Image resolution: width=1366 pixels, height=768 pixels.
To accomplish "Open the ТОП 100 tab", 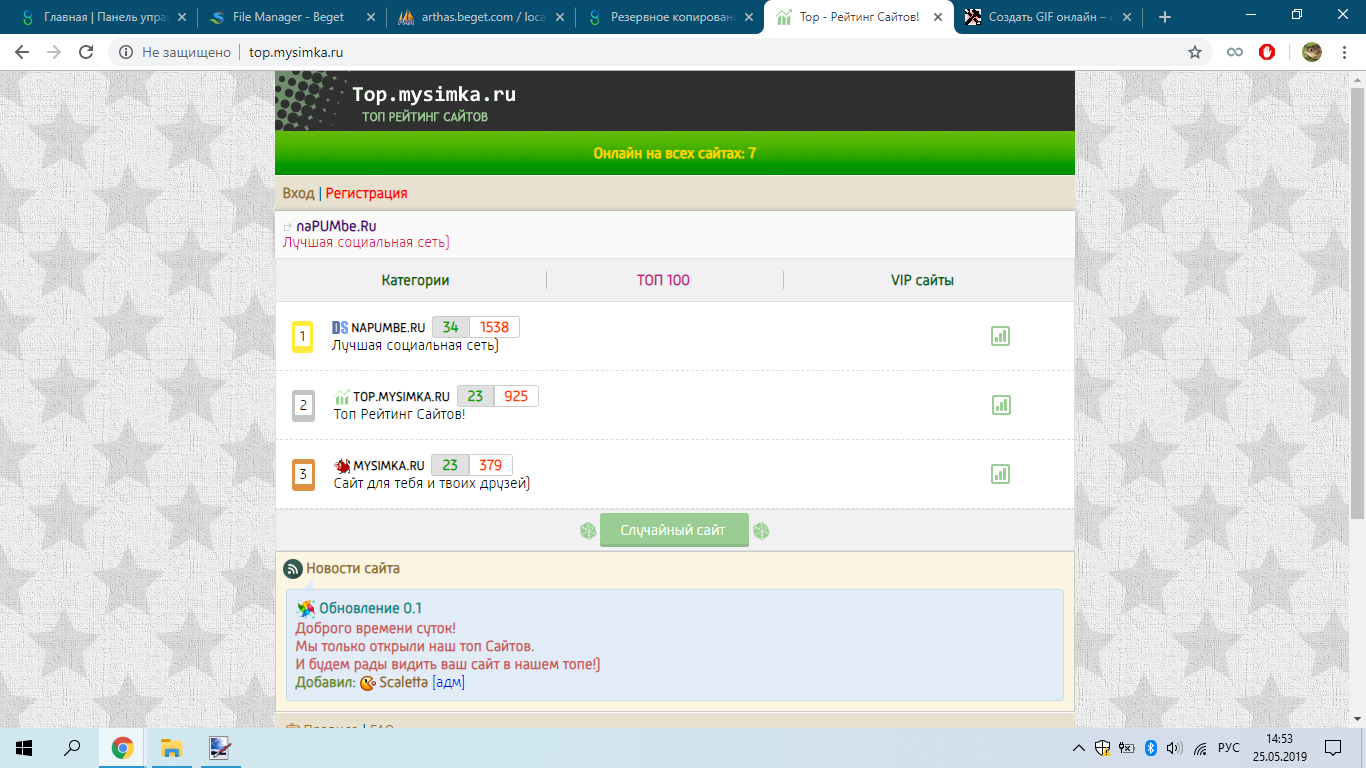I will pos(663,280).
